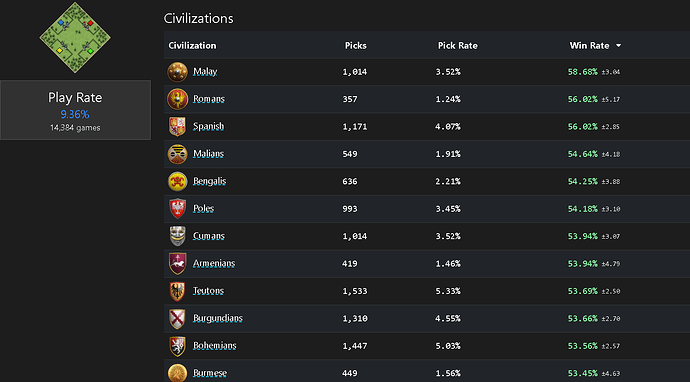Click the Burgundians cross shield icon

(177, 318)
